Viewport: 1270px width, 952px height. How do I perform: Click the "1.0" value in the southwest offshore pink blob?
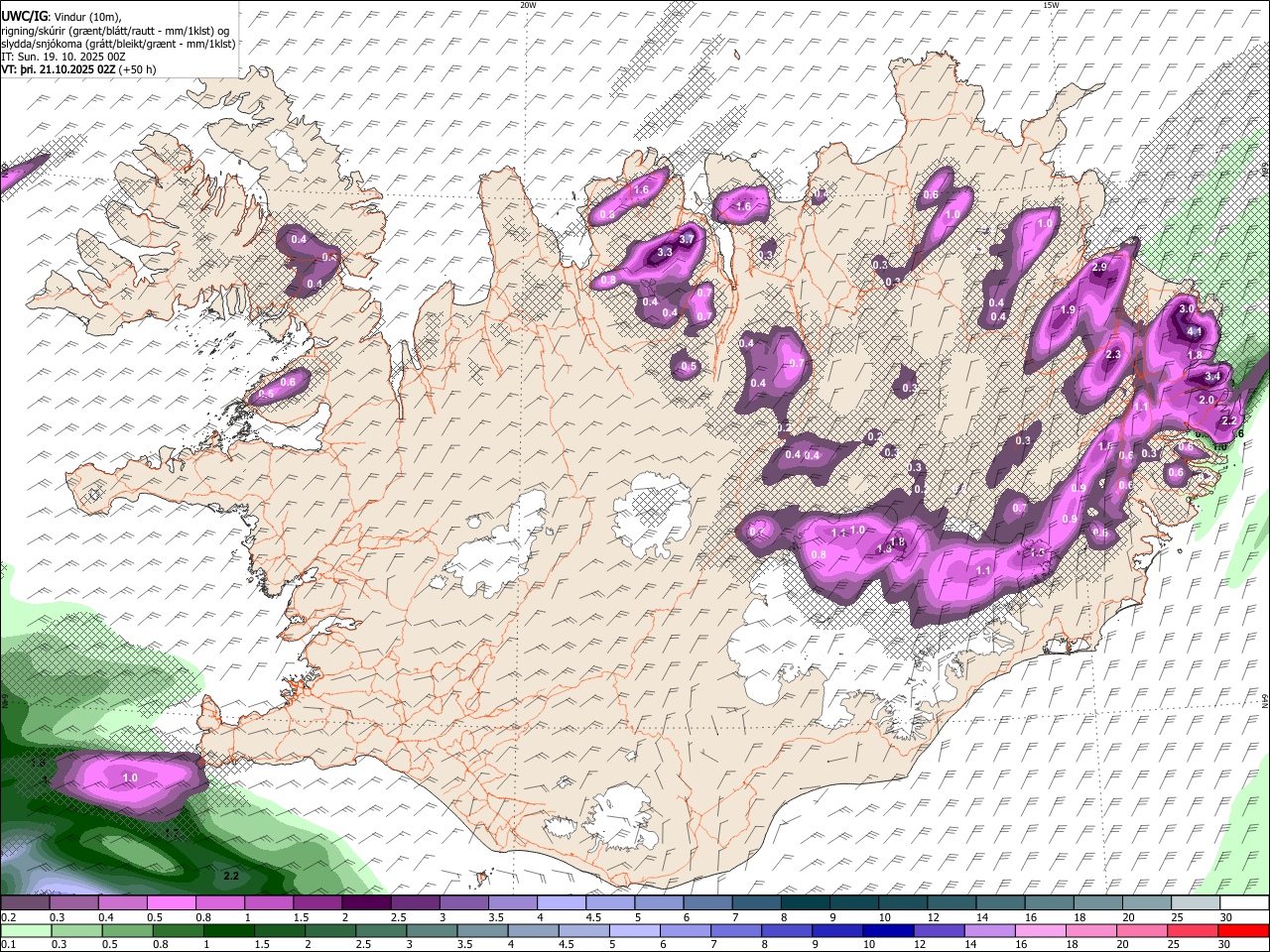(x=130, y=778)
